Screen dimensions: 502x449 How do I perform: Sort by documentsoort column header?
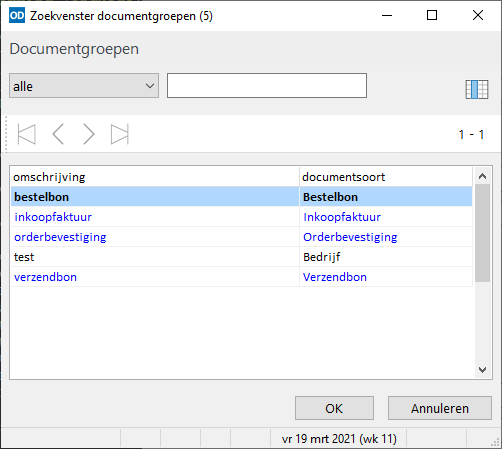point(386,177)
